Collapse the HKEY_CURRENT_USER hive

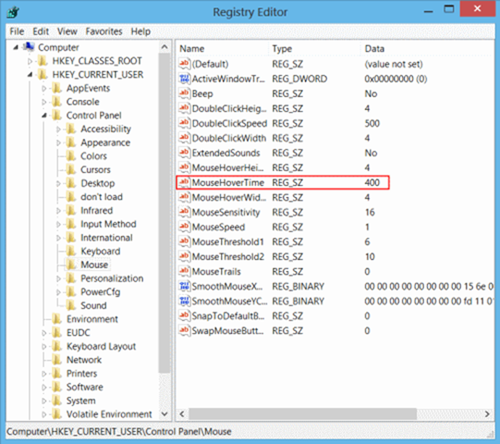[30, 74]
